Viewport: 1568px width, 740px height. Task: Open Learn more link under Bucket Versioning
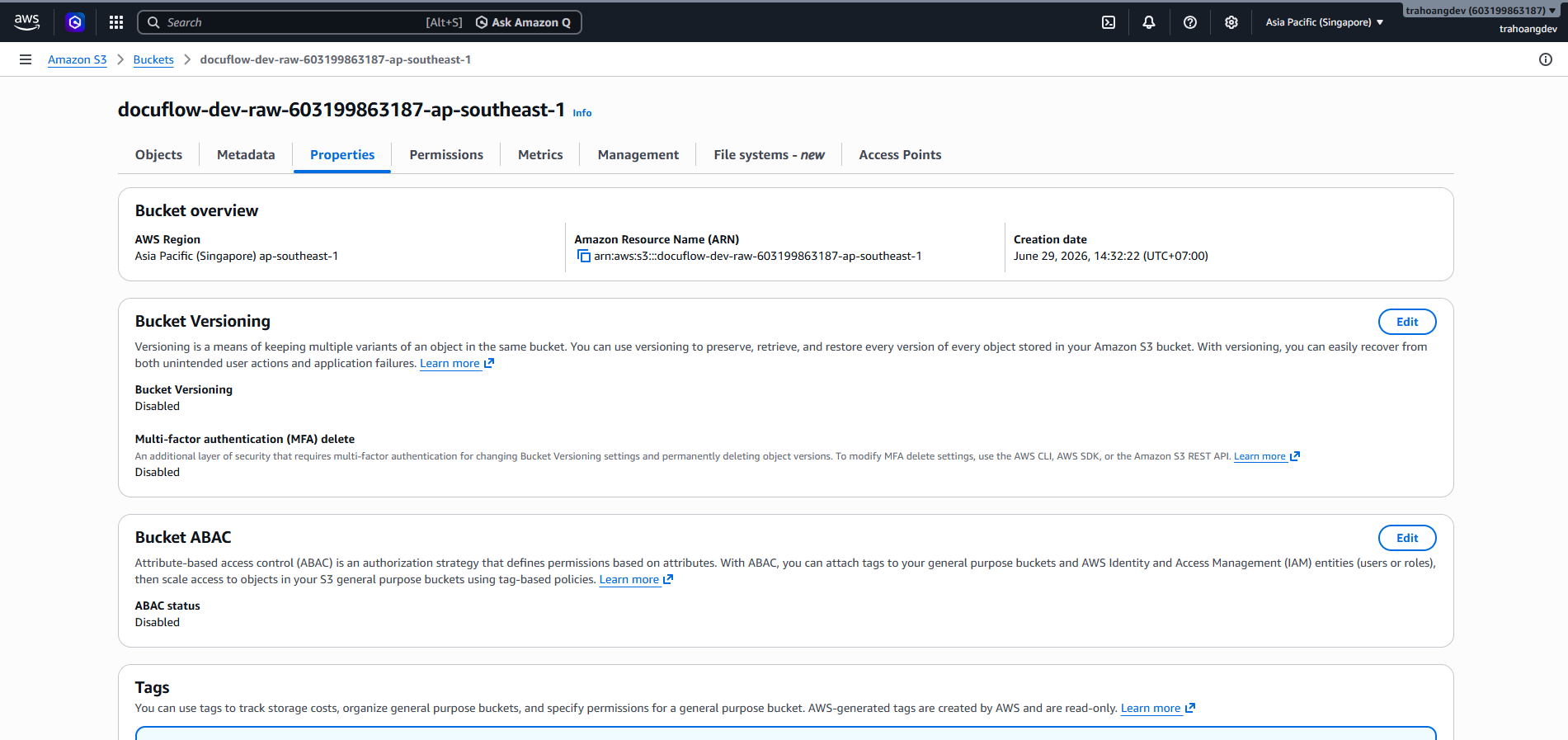point(457,364)
